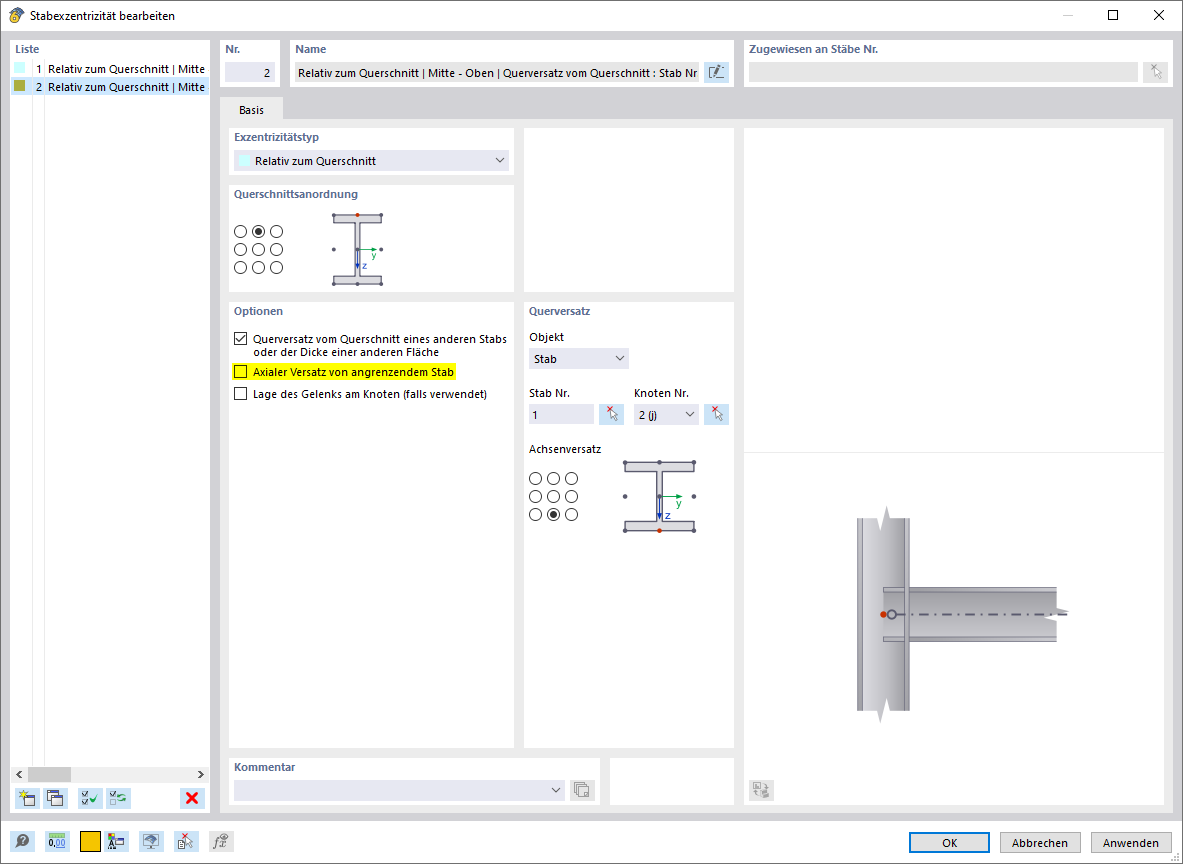This screenshot has width=1183, height=864.
Task: Select center radio in Querschnittsanordnung
Action: click(x=258, y=250)
